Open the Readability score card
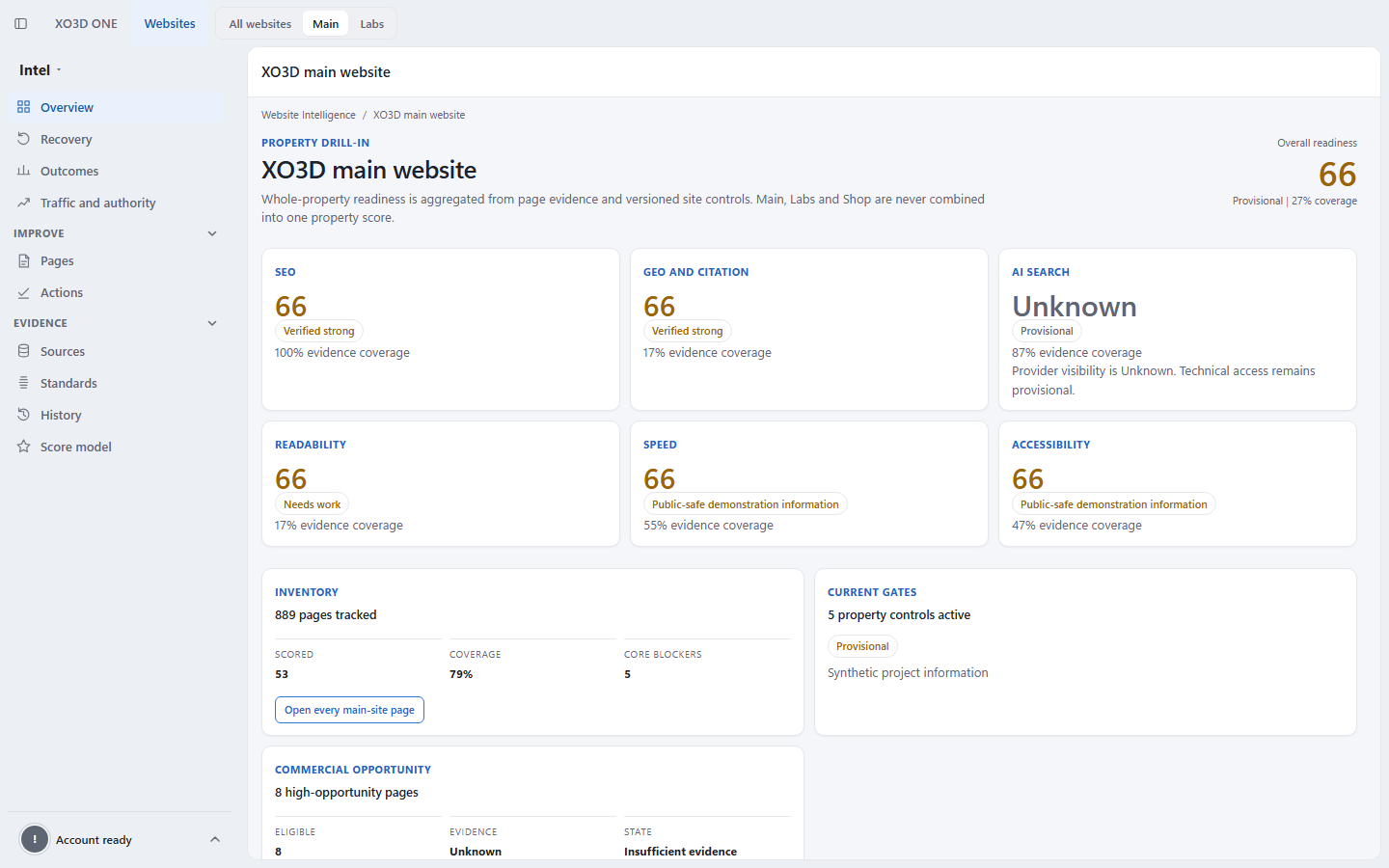 [x=441, y=484]
